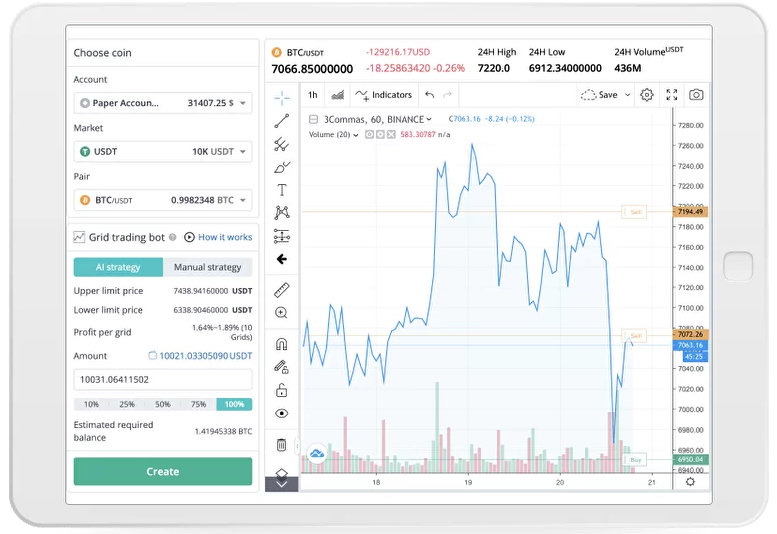
Task: Switch to the Manual strategy tab
Action: coord(208,267)
